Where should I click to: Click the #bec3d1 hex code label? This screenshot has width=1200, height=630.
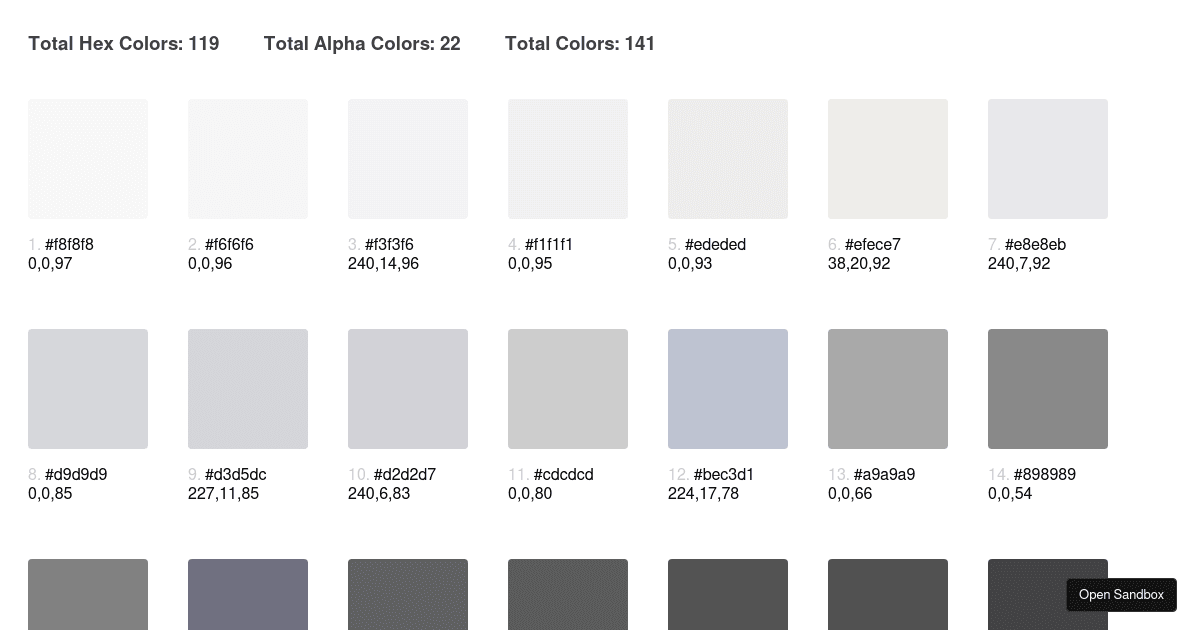[x=719, y=475]
